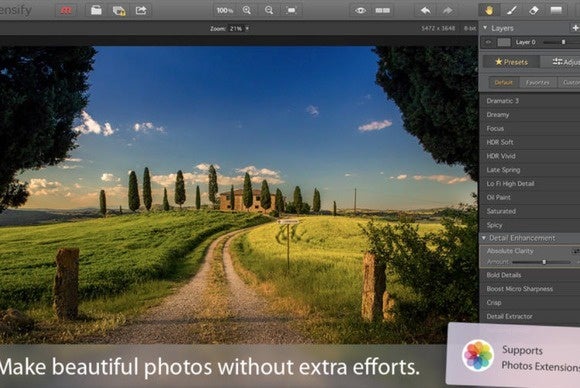Switch to the Presets tab
The width and height of the screenshot is (580, 388).
(511, 62)
